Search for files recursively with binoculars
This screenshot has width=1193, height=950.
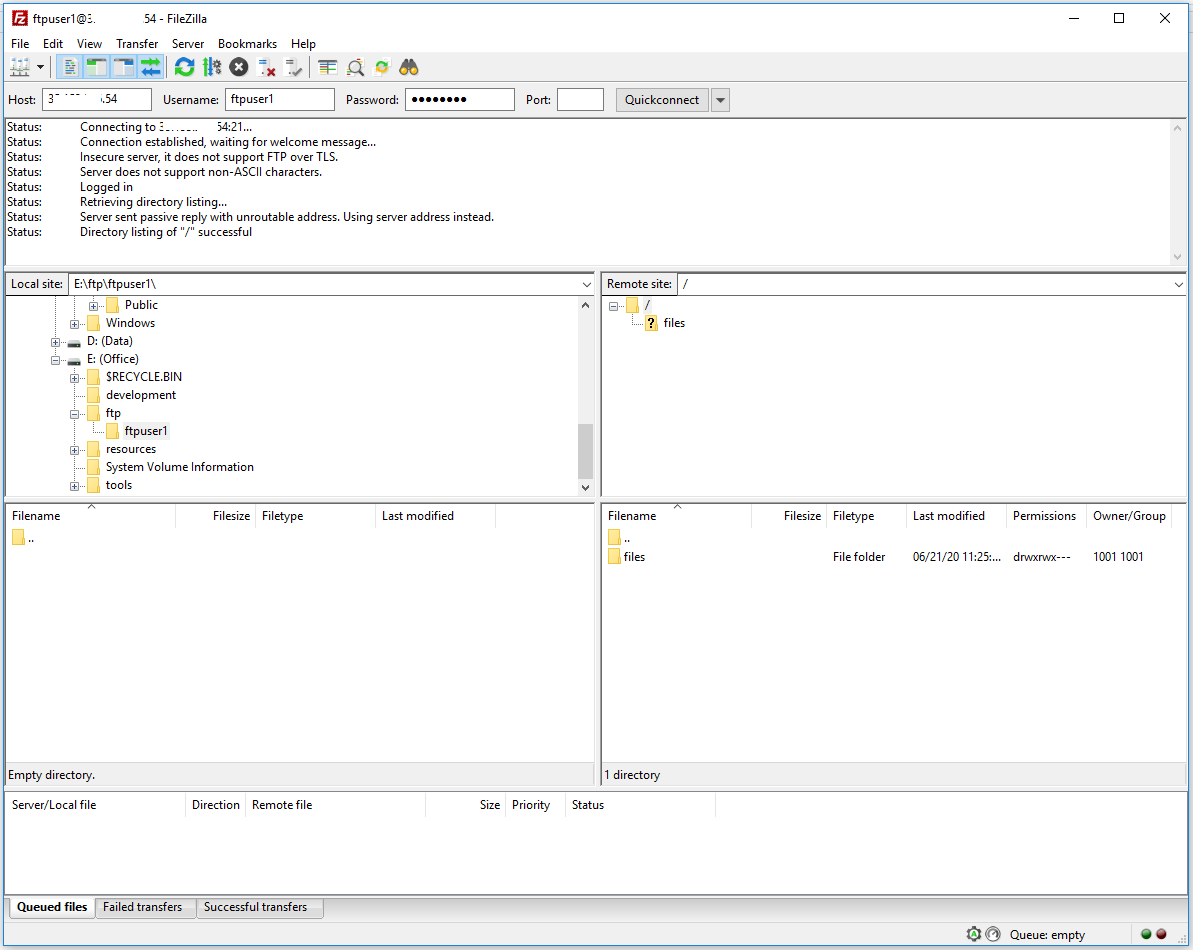point(409,68)
